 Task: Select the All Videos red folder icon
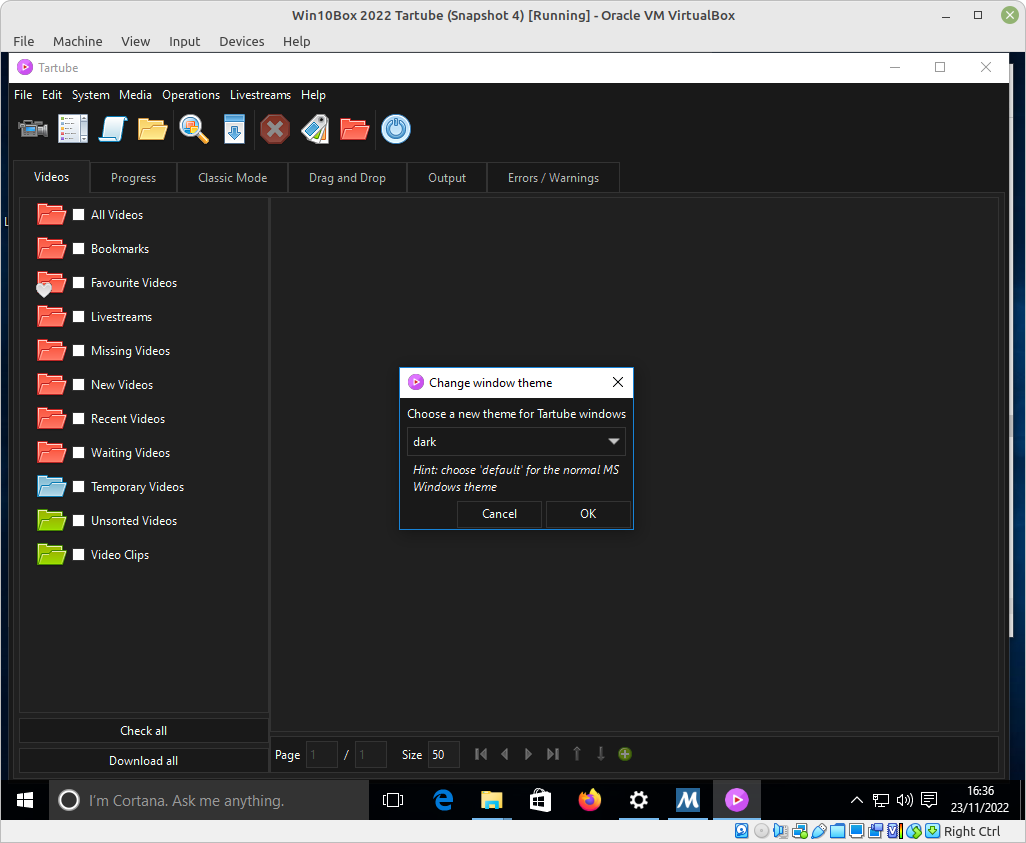click(x=52, y=215)
